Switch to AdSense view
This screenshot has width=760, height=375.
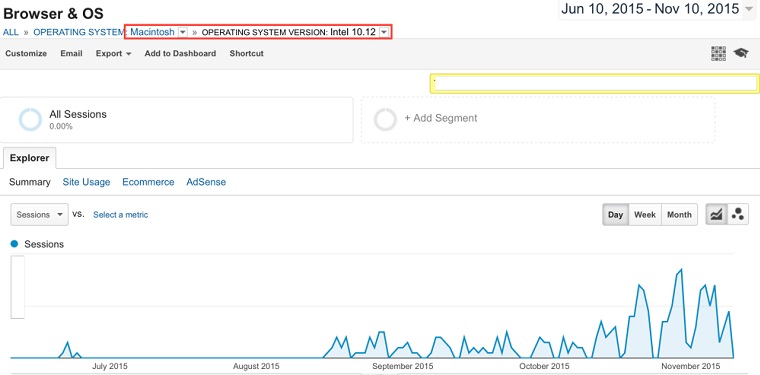206,182
